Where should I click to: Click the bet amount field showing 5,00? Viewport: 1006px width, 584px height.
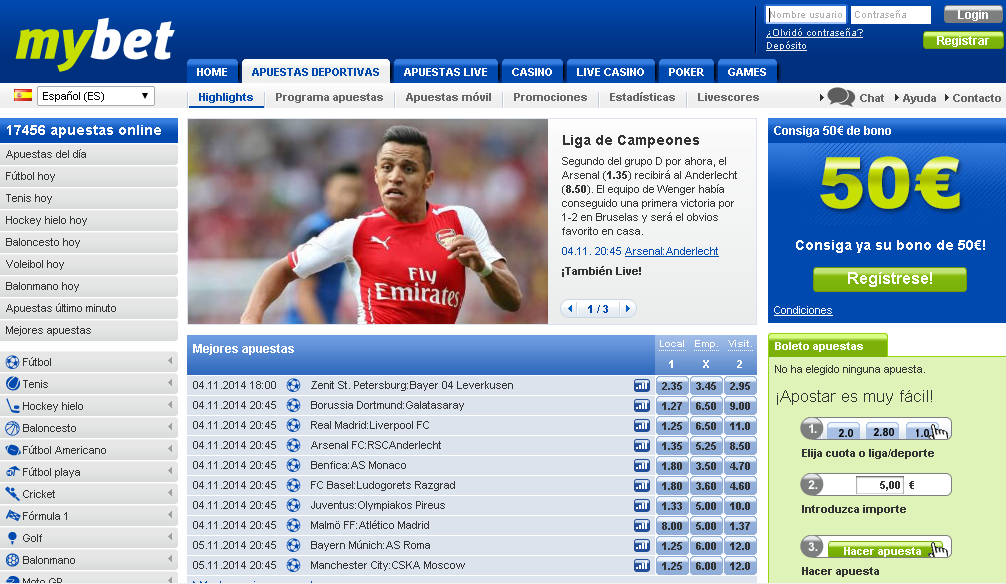[x=880, y=485]
